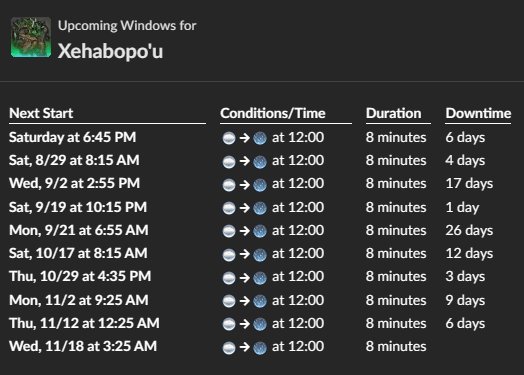The height and width of the screenshot is (375, 524).
Task: Click the rain weather icon in Saturday 6:45 PM row
Action: [x=260, y=138]
